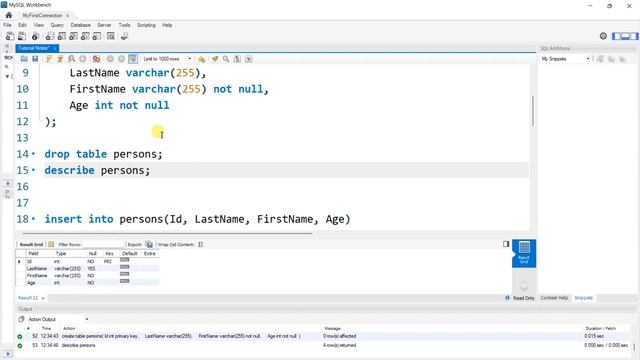This screenshot has height=360, width=640.
Task: Toggle the left sidebar panel visibility
Action: coord(616,36)
